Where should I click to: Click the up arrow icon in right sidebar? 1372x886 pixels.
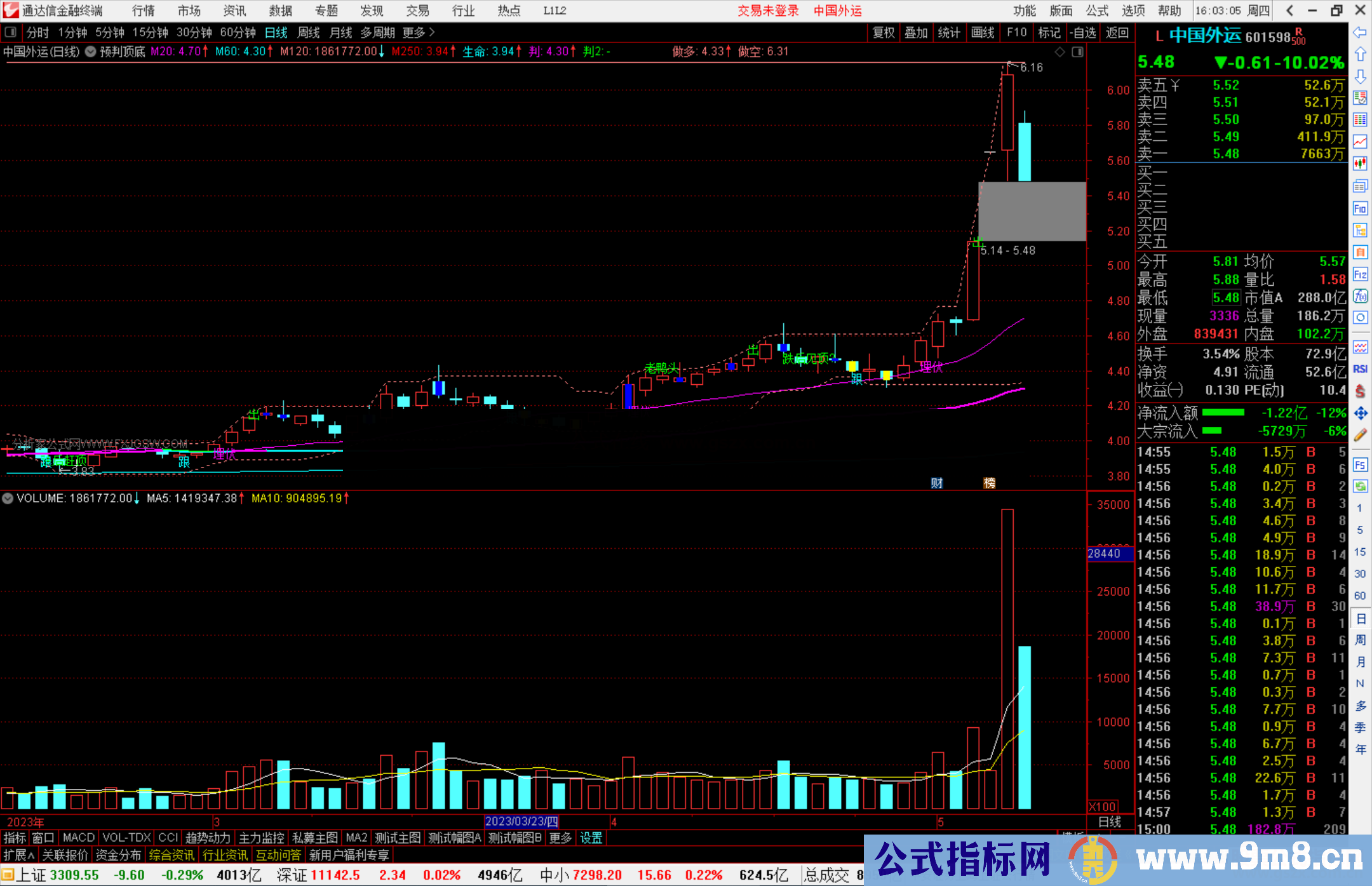[1360, 55]
